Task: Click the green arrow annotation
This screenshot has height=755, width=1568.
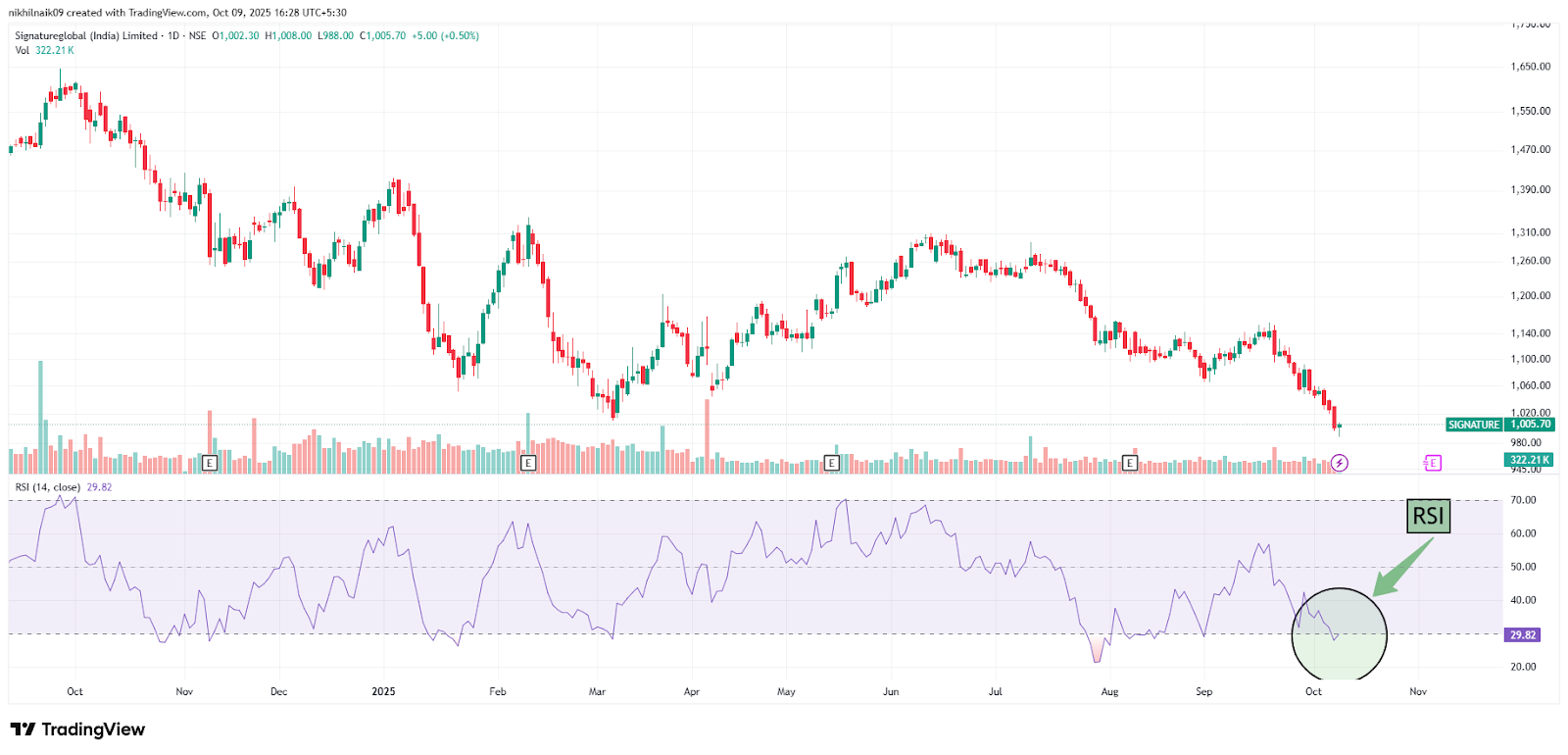Action: pyautogui.click(x=1401, y=567)
